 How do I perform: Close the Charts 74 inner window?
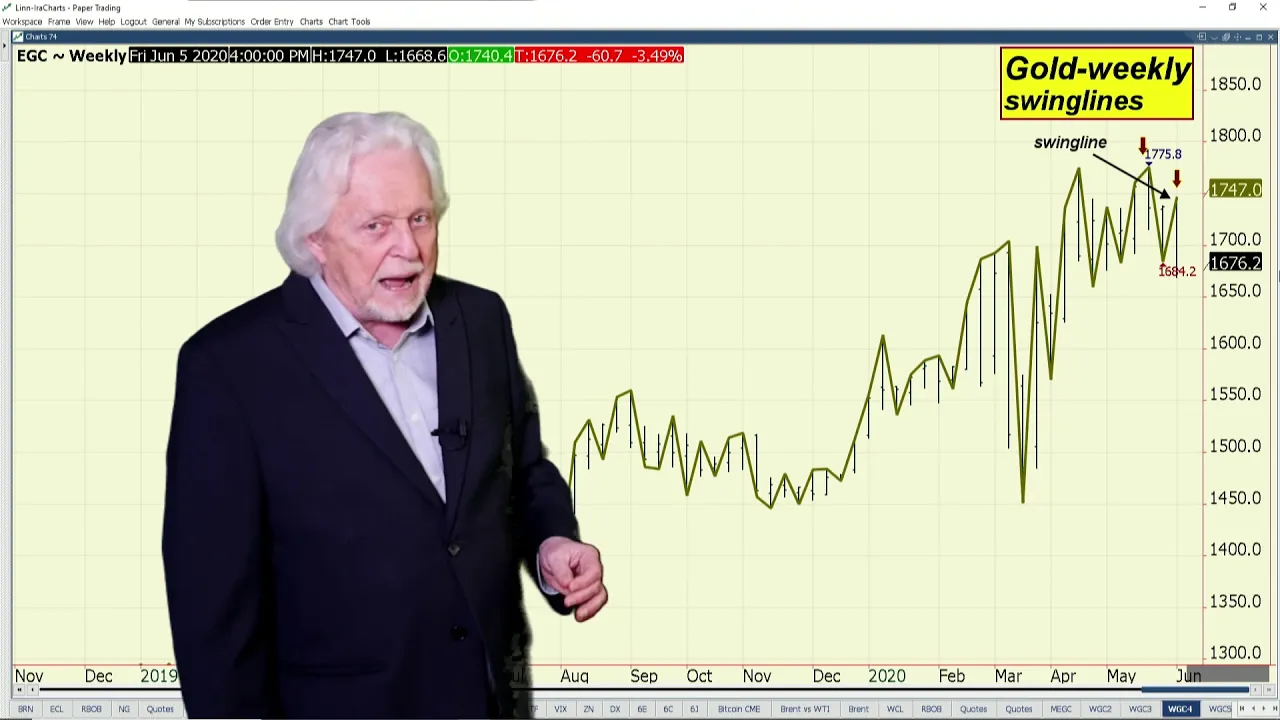click(x=1270, y=37)
